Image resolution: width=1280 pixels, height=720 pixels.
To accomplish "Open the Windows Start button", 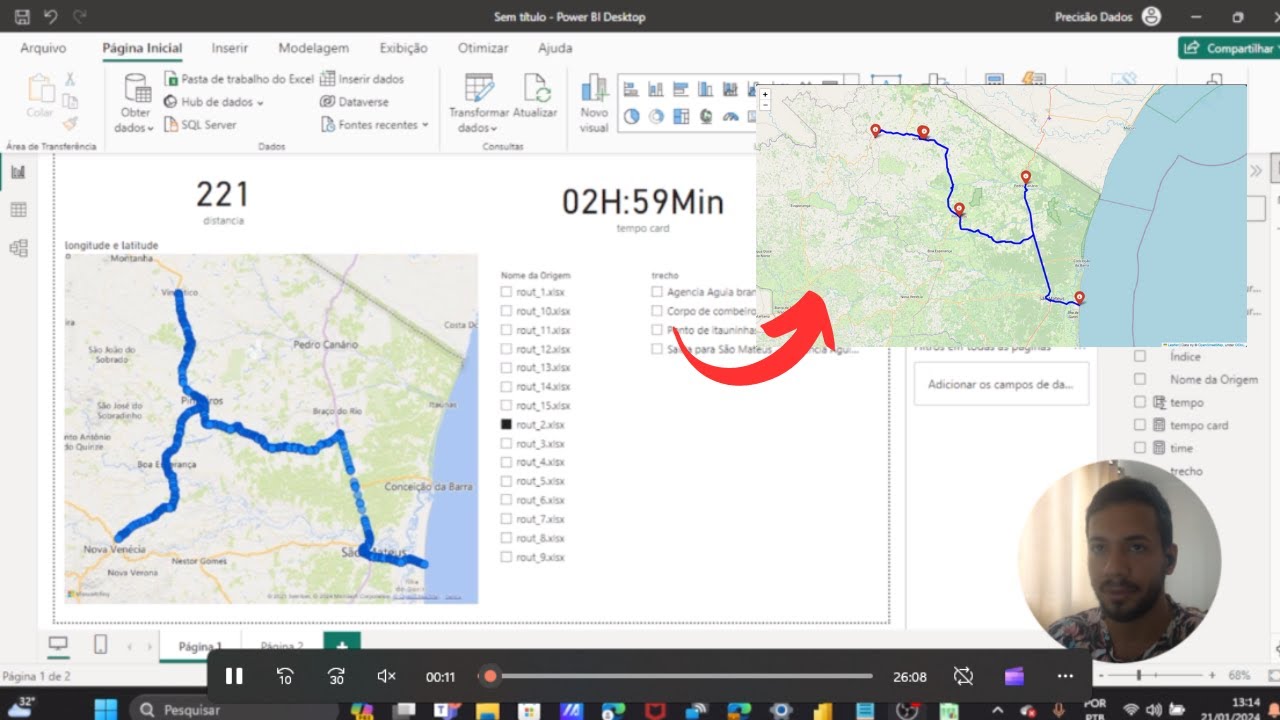I will (106, 709).
